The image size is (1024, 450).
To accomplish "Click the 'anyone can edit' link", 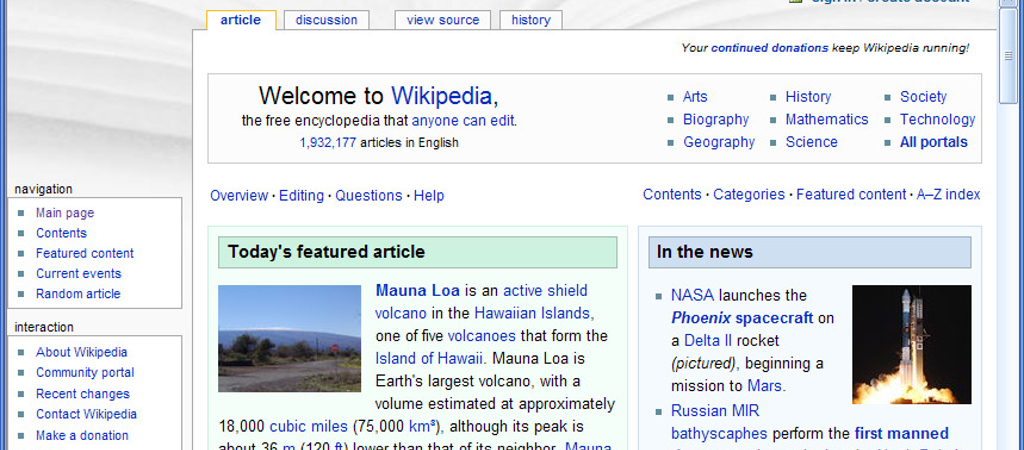I will click(463, 121).
